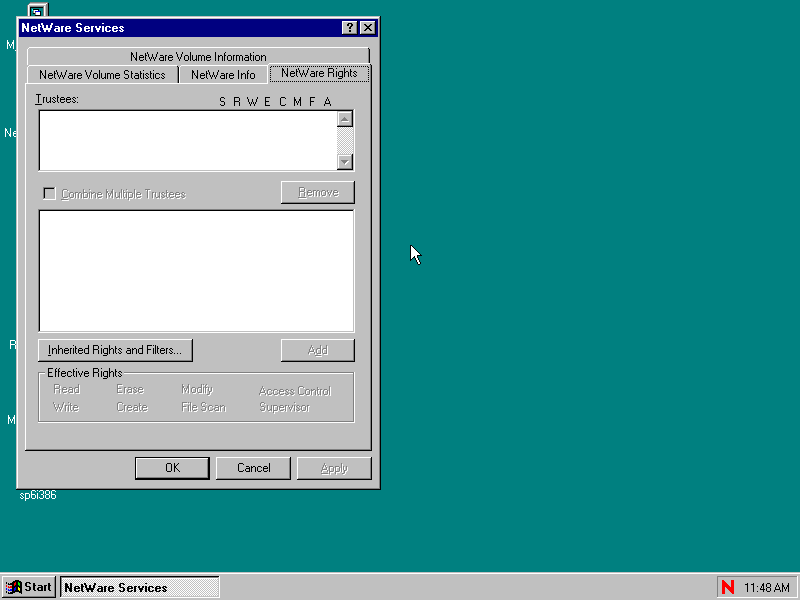Image resolution: width=800 pixels, height=600 pixels.
Task: Switch to NetWare Volume Statistics tab
Action: click(x=103, y=74)
